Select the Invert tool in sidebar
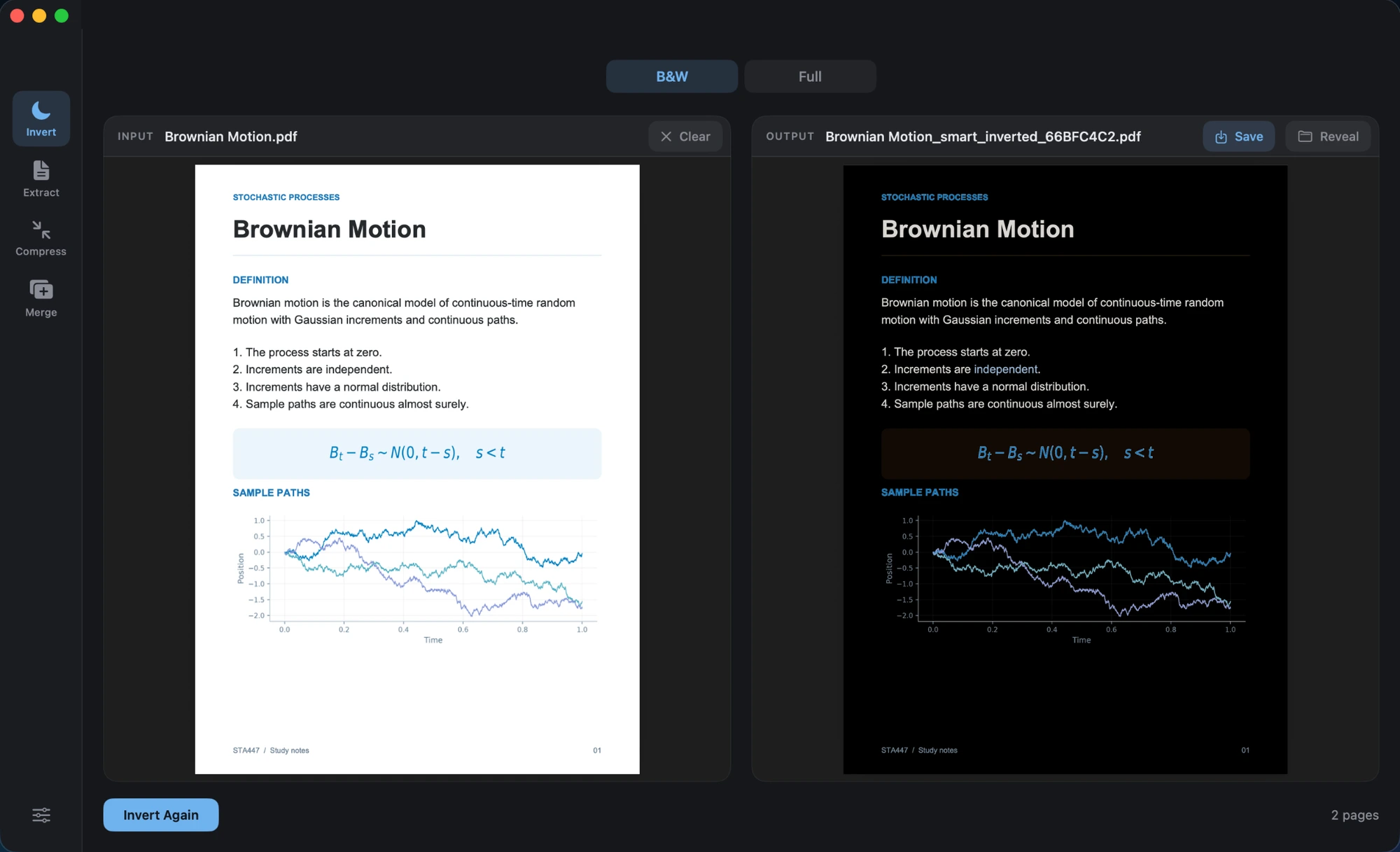This screenshot has height=852, width=1400. [41, 118]
